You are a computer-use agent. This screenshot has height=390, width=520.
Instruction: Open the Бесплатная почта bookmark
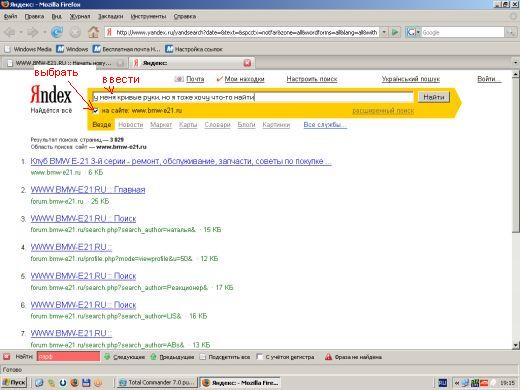127,49
